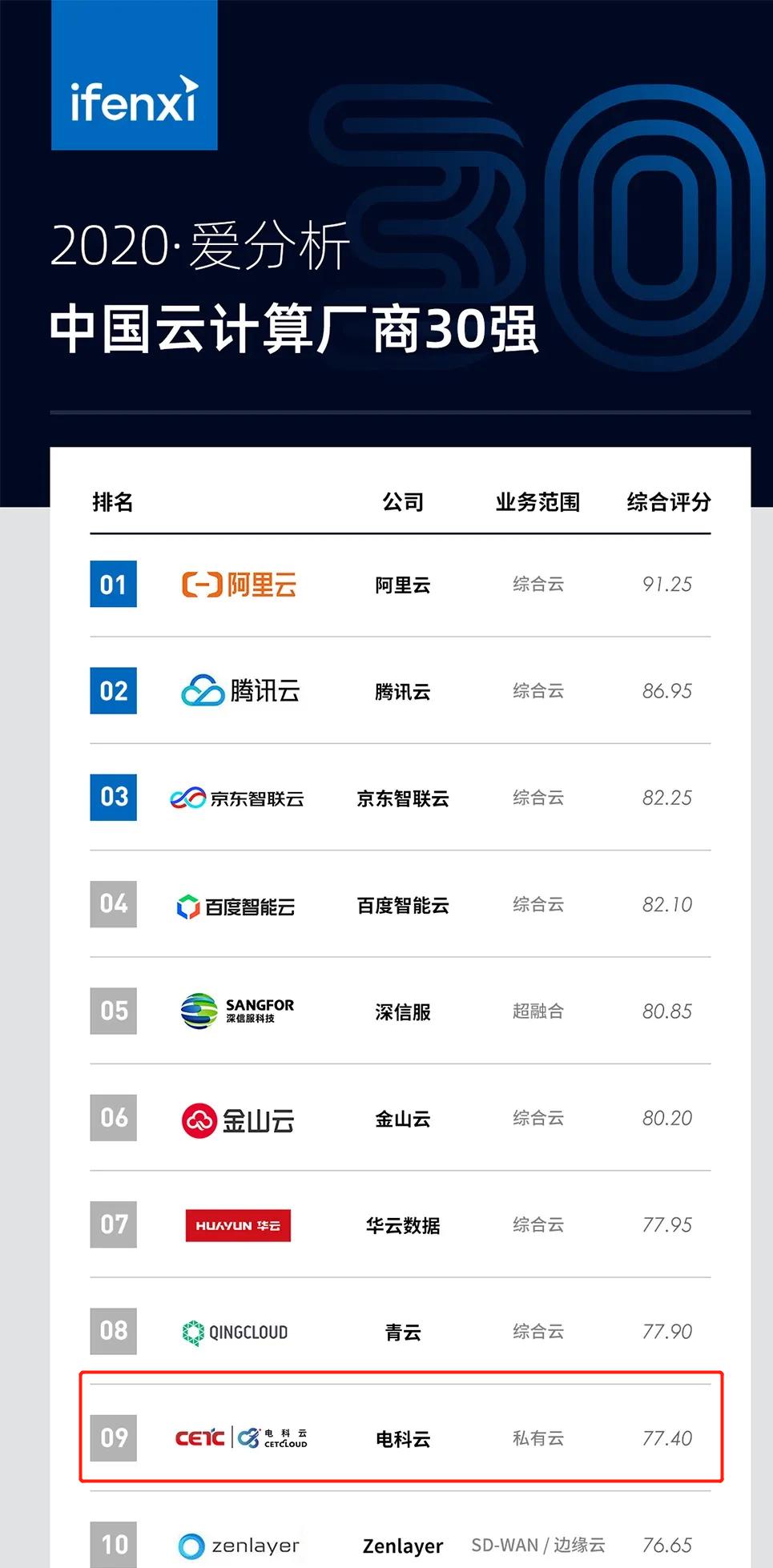Click company name 电科云 in the 公司 column
The image size is (773, 1568).
point(403,1439)
